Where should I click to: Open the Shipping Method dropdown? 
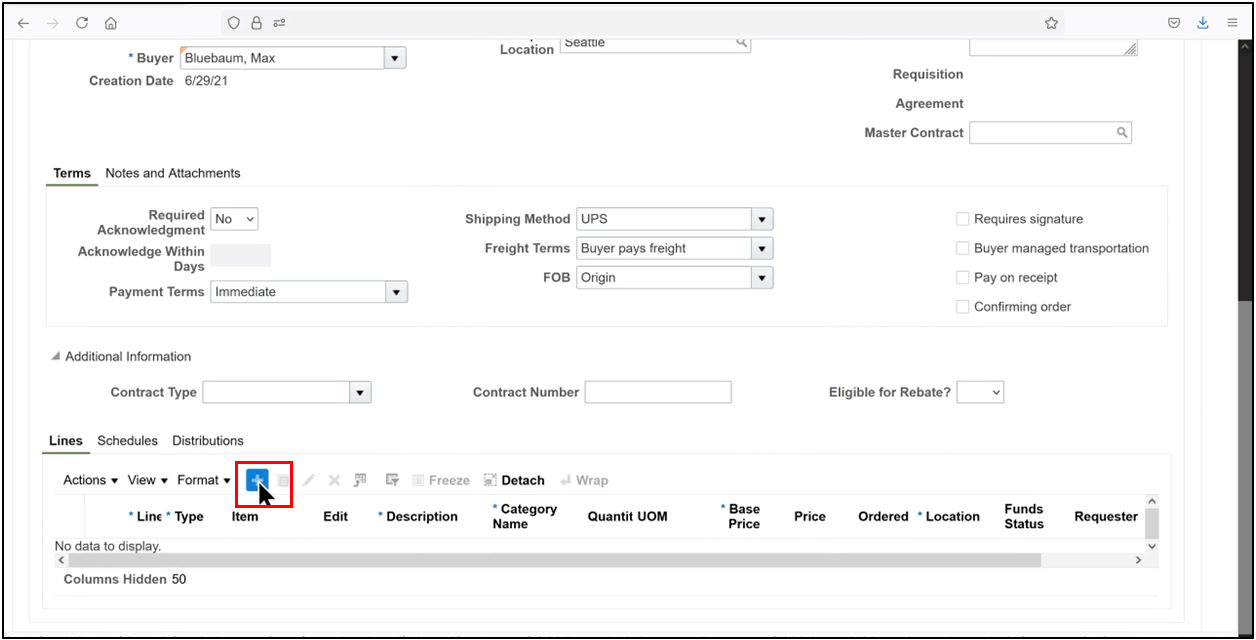762,218
